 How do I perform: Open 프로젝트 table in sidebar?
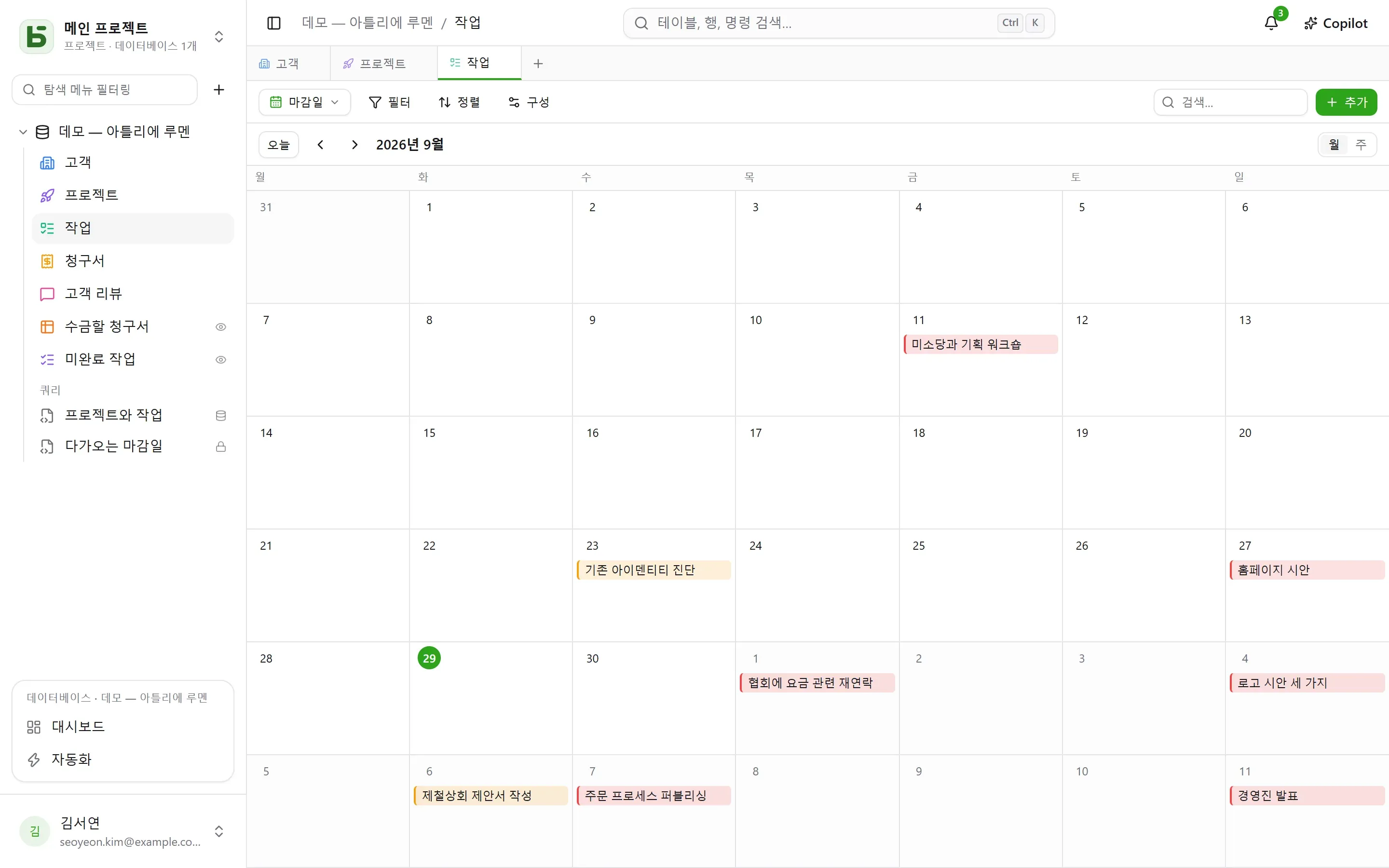coord(133,195)
